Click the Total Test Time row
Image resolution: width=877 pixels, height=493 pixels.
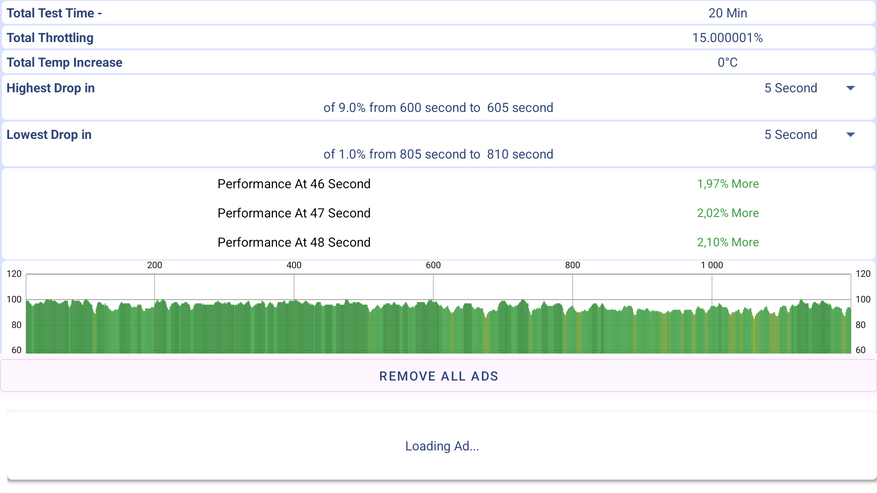(x=438, y=13)
